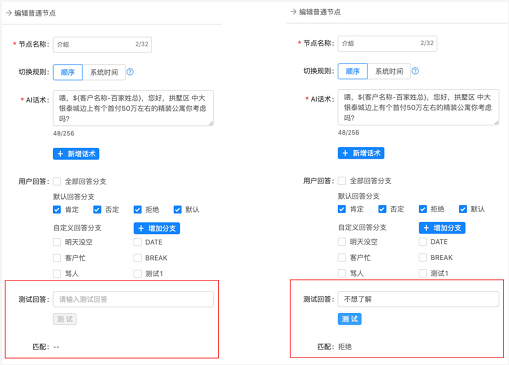Screen dimensions: 509x365
Task: Click the help icon beside 系统时间 in right panel
Action: (415, 71)
